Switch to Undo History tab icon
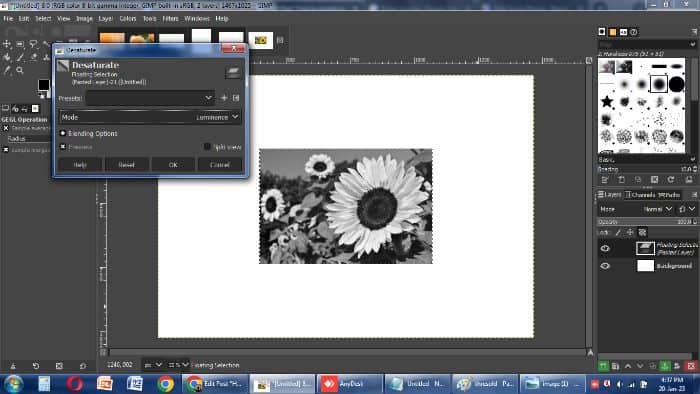 pyautogui.click(x=25, y=108)
